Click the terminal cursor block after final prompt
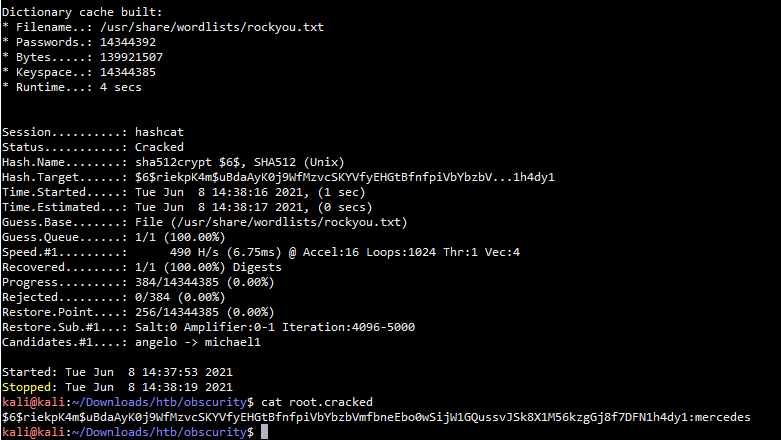Screen dimensions: 781x440 click(264, 432)
